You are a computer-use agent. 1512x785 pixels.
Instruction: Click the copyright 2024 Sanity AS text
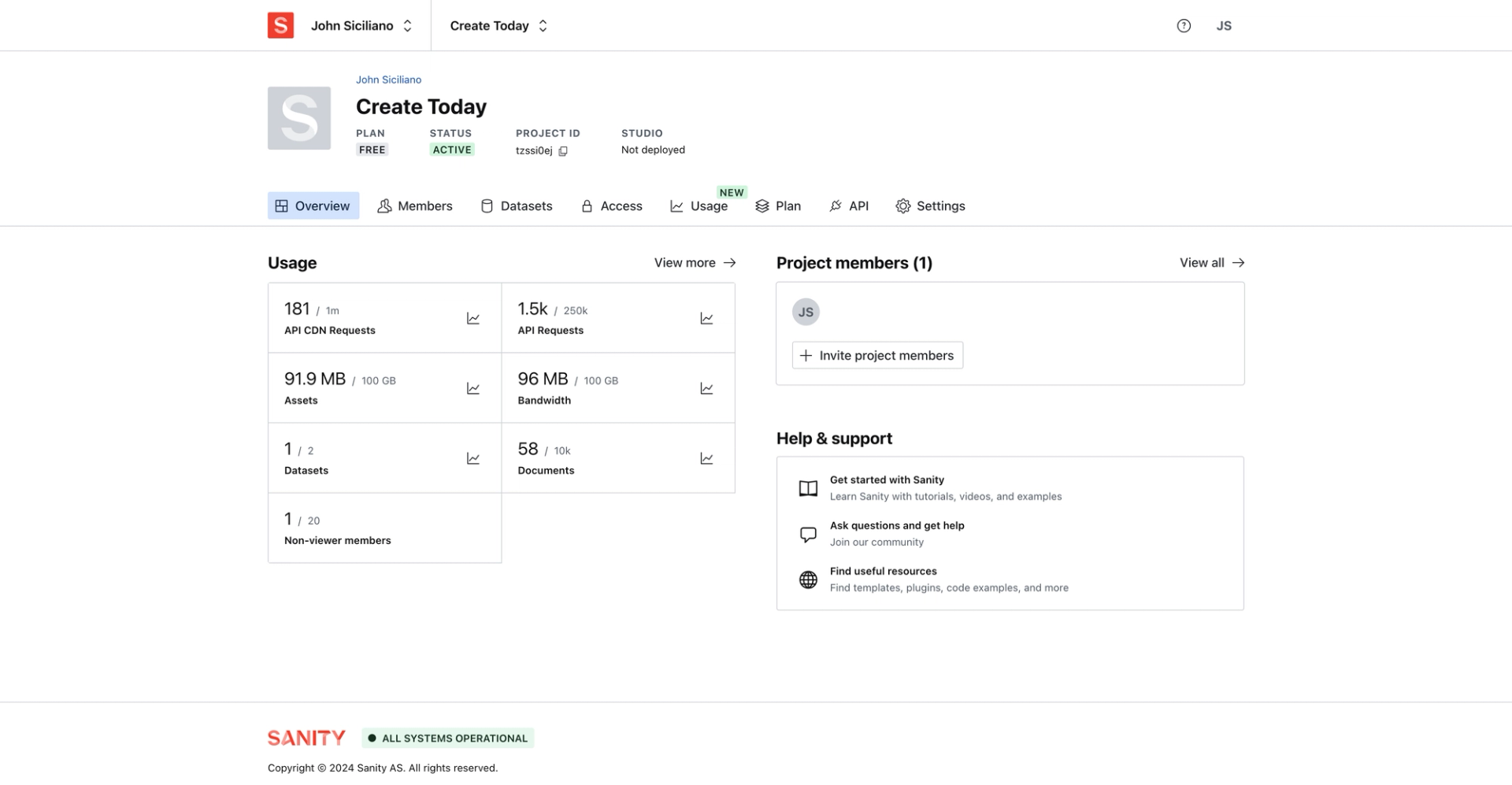(x=383, y=768)
